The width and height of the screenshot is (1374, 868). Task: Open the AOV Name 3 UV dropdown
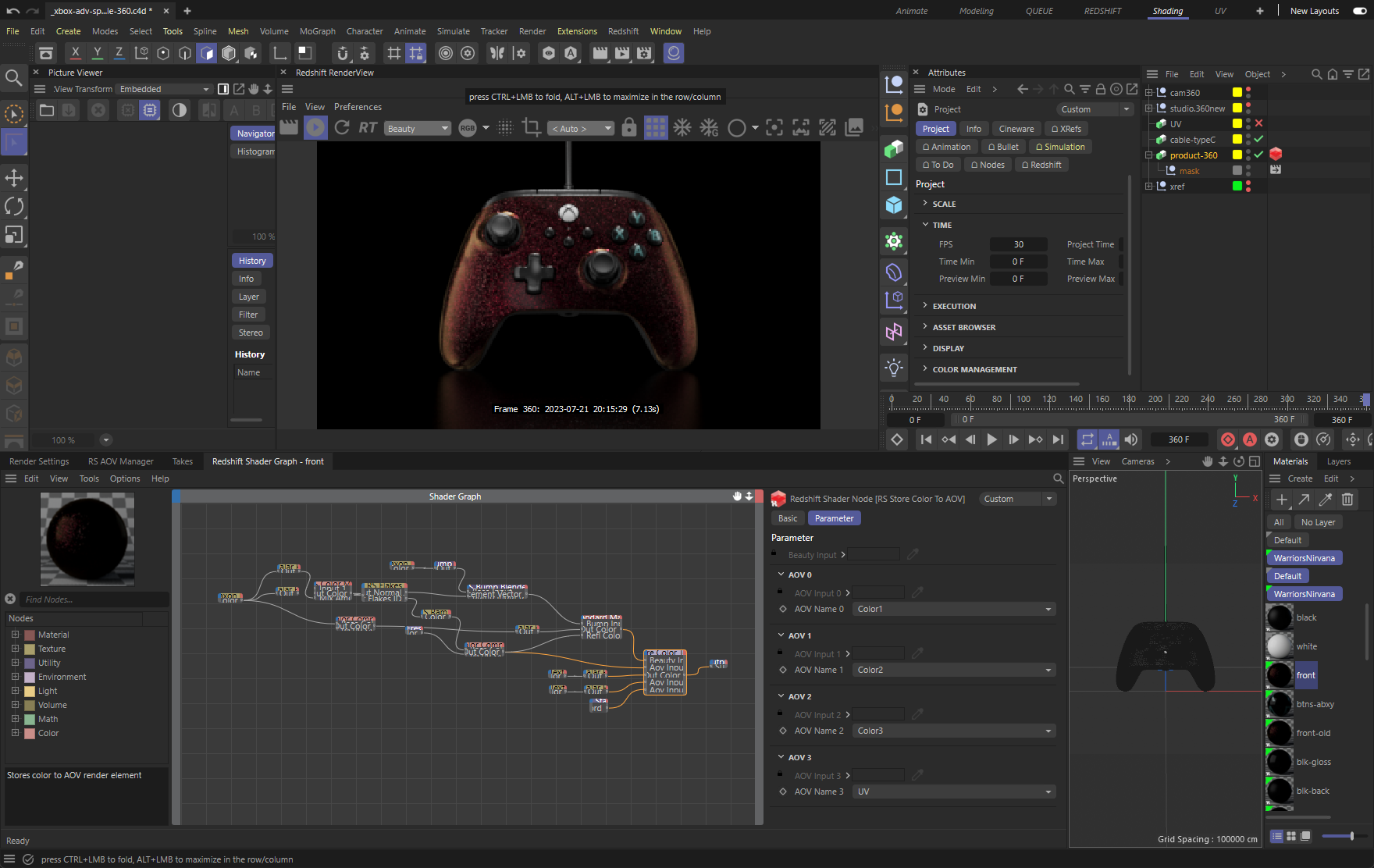[x=954, y=792]
